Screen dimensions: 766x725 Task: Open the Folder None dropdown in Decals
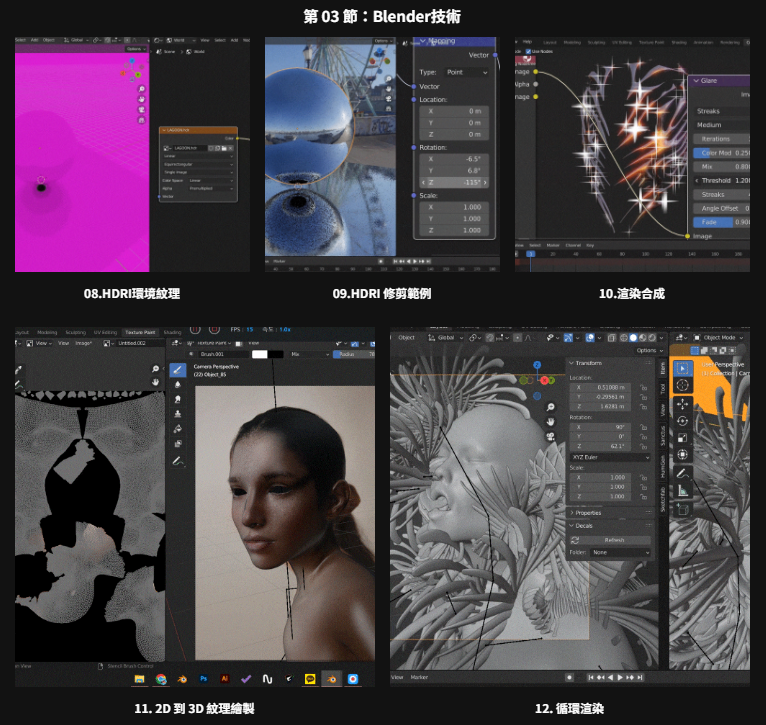(x=621, y=553)
